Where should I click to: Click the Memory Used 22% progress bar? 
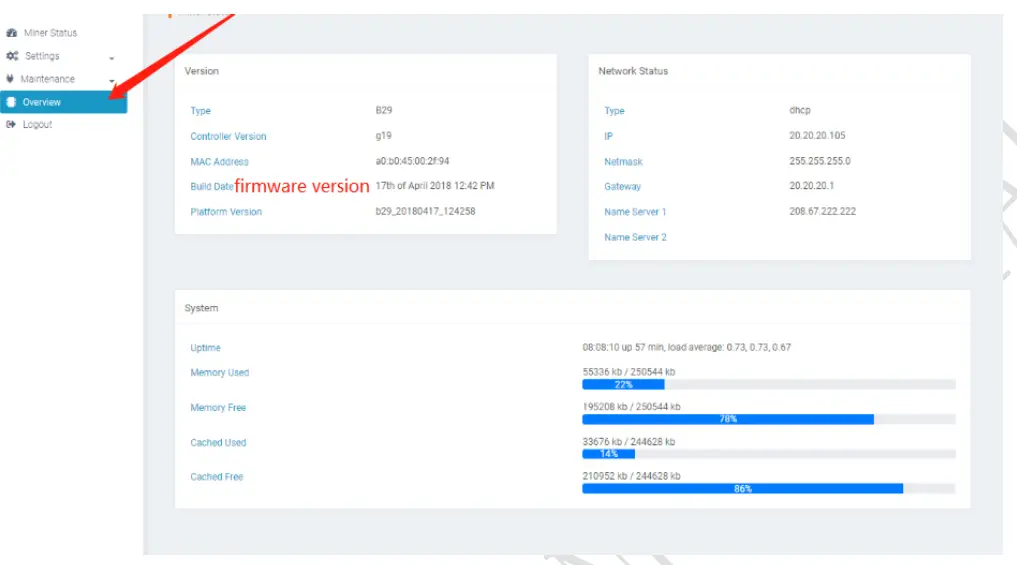pos(769,385)
